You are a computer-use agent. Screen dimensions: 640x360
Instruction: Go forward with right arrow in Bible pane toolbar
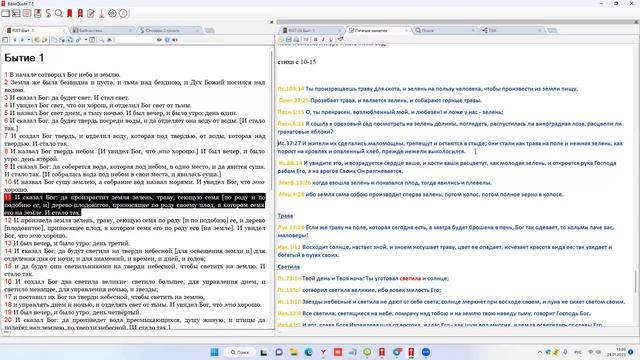point(22,40)
